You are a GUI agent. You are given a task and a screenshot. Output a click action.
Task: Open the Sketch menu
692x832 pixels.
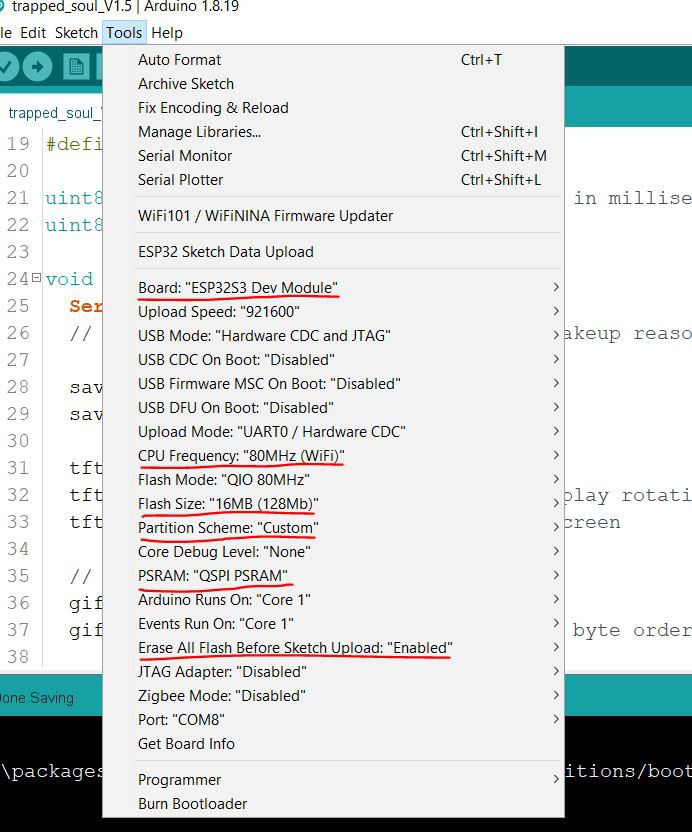point(76,33)
